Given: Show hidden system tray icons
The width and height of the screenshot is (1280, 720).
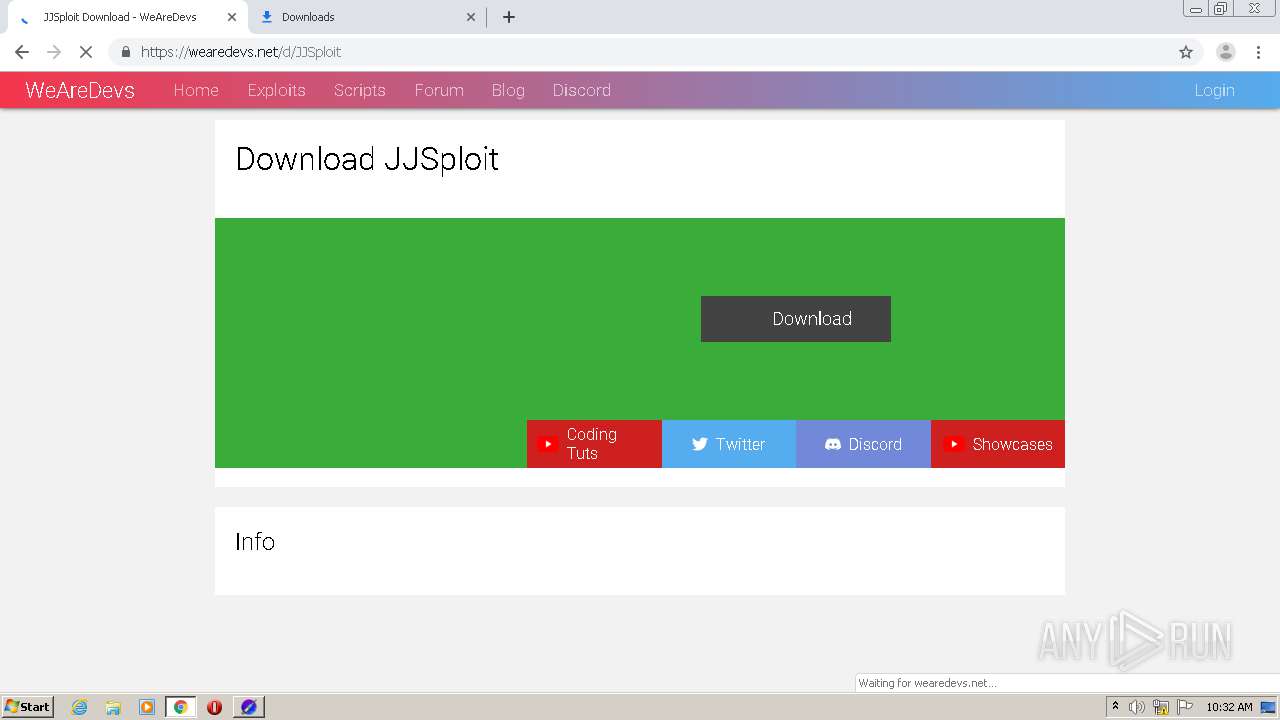Looking at the screenshot, I should (1115, 707).
